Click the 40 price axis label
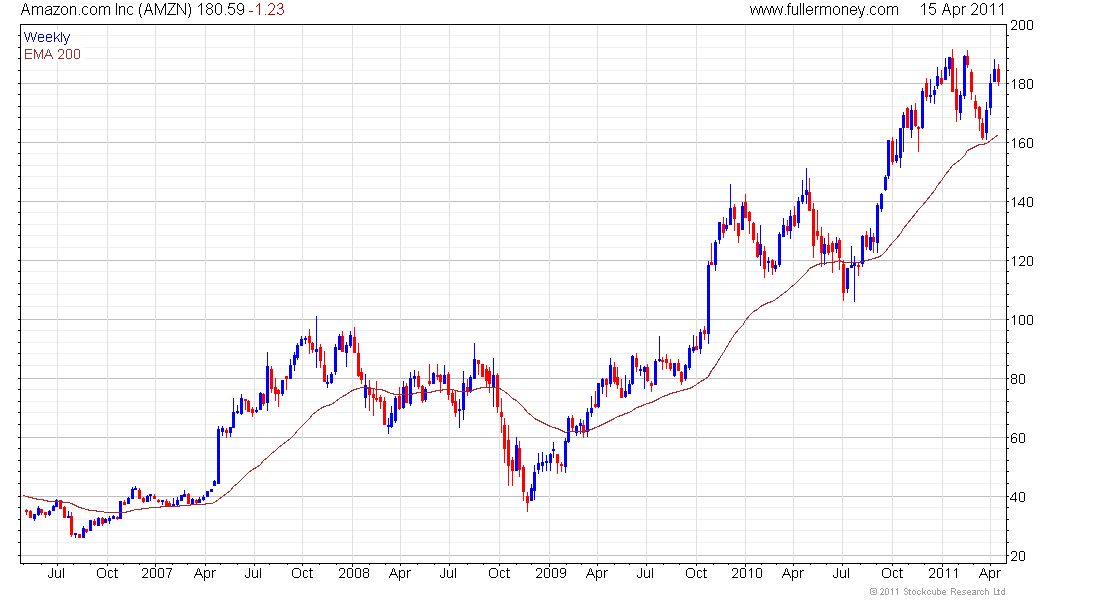Screen dimensions: 1100x600 (x=1019, y=497)
